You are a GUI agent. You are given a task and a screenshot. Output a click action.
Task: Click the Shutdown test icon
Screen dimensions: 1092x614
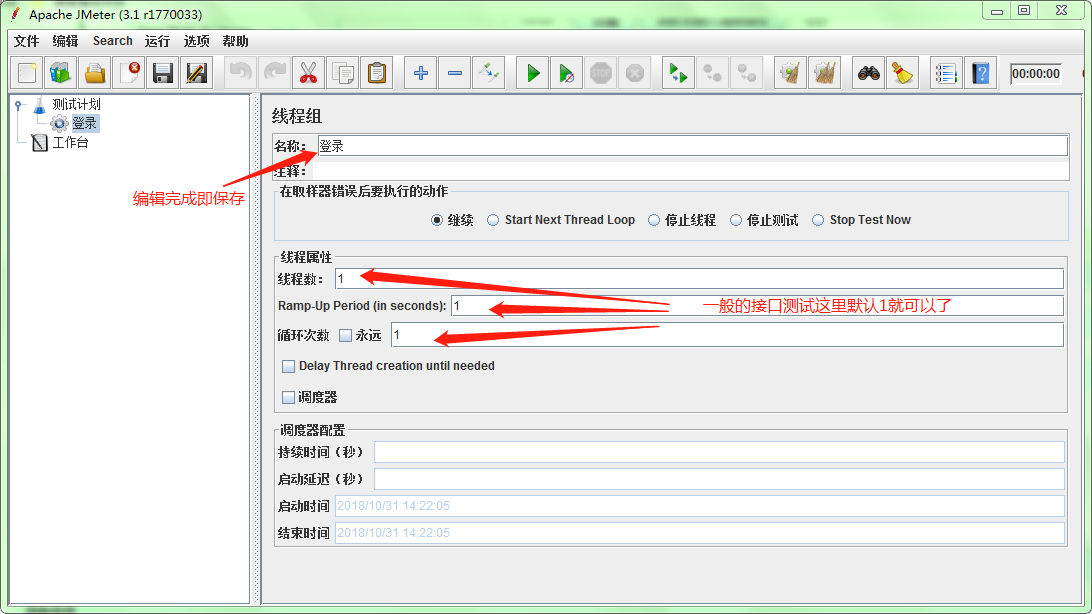point(635,73)
